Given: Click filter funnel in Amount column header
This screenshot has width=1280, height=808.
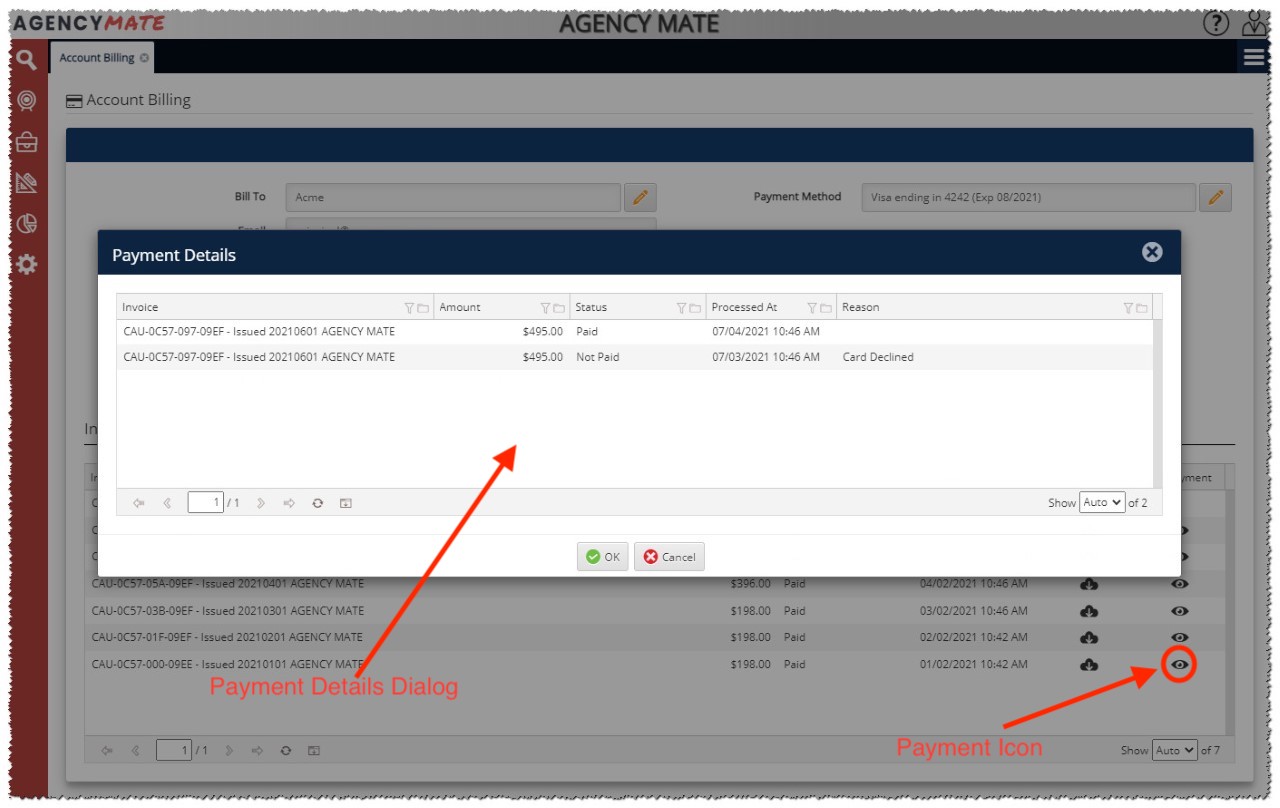Looking at the screenshot, I should coord(546,308).
